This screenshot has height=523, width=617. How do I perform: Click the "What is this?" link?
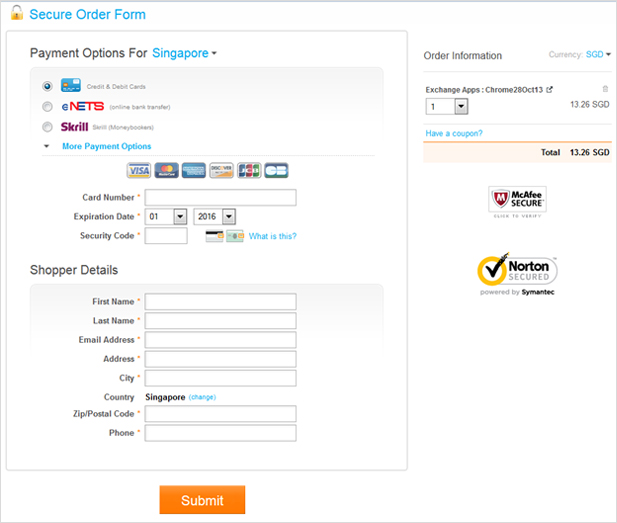point(272,236)
